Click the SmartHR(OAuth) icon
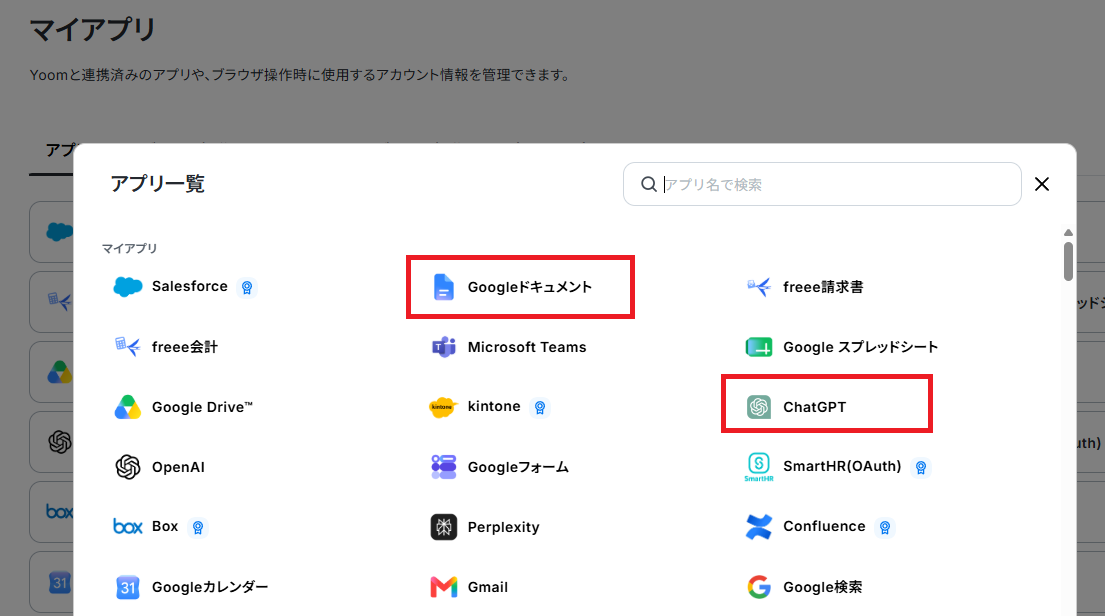 [759, 467]
